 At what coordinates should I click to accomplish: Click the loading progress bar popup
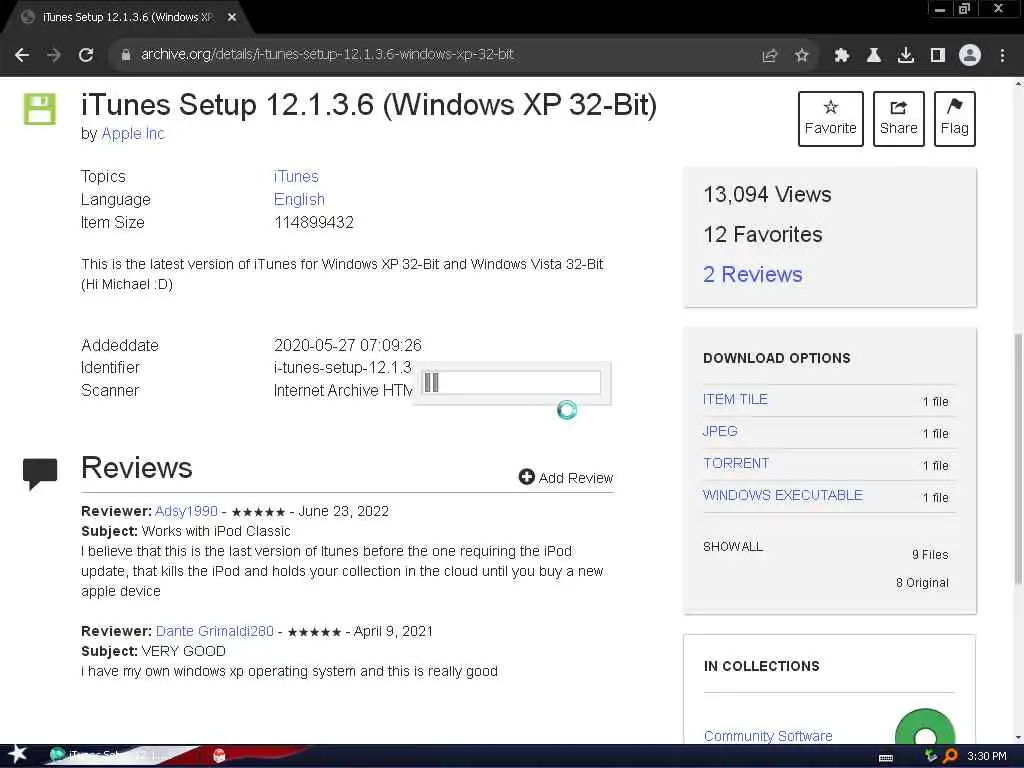click(511, 383)
